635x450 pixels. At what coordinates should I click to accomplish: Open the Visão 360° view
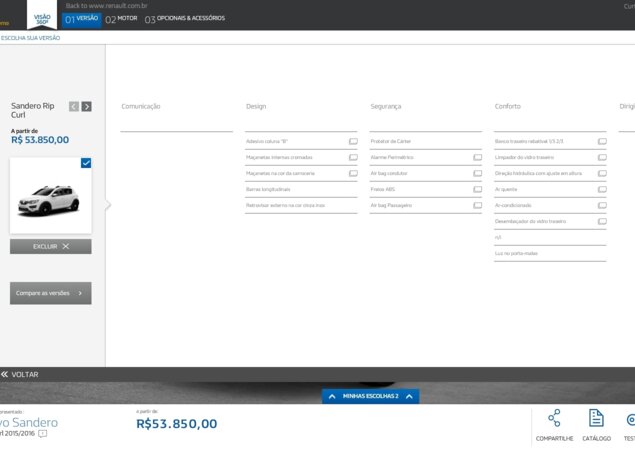click(42, 16)
